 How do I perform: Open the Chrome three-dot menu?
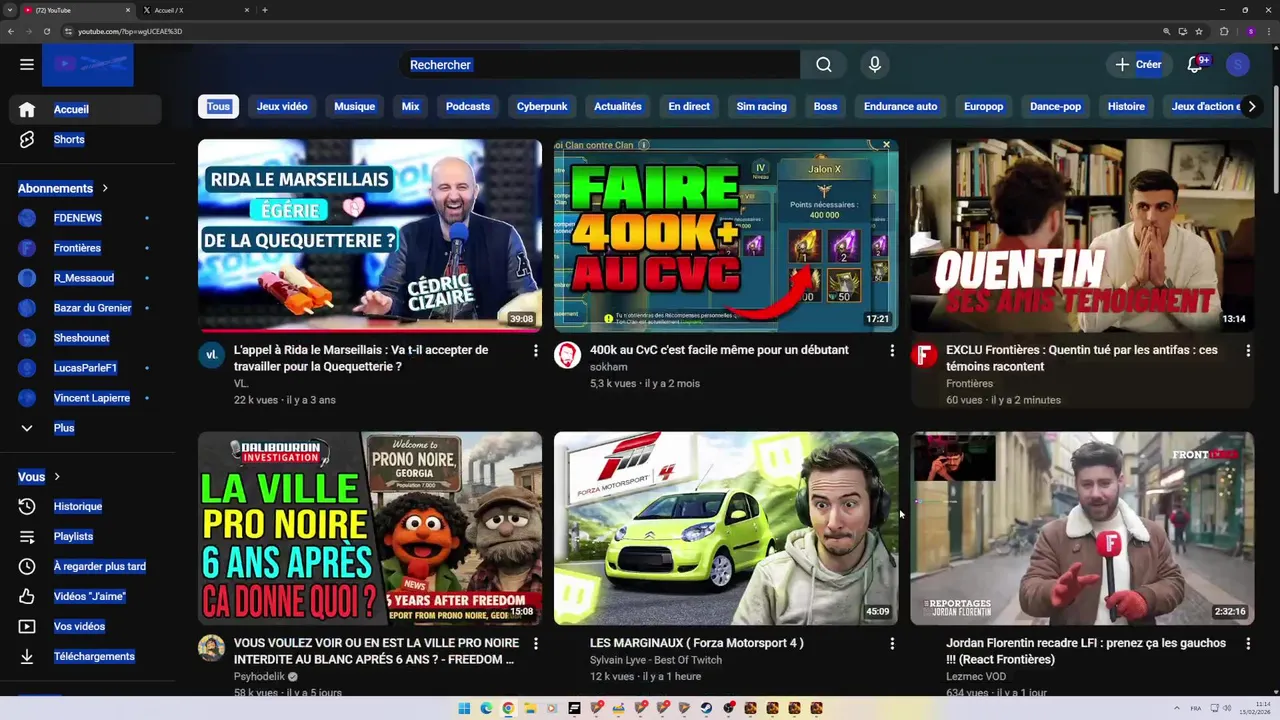1268,31
